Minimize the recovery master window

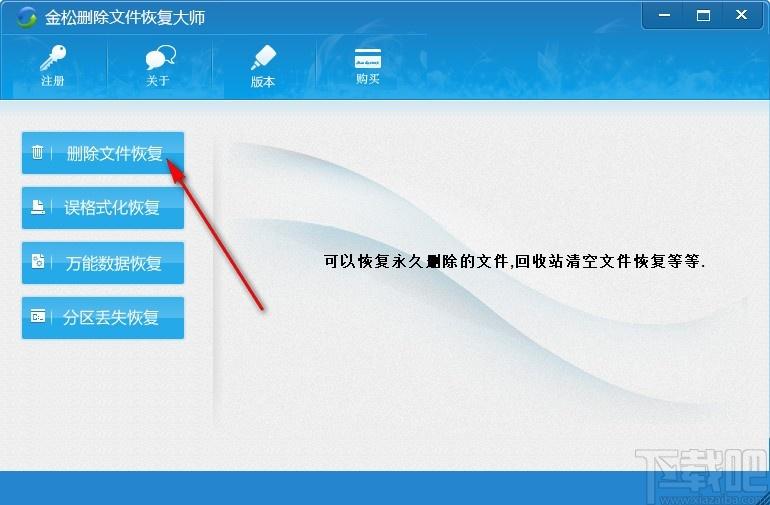point(664,16)
